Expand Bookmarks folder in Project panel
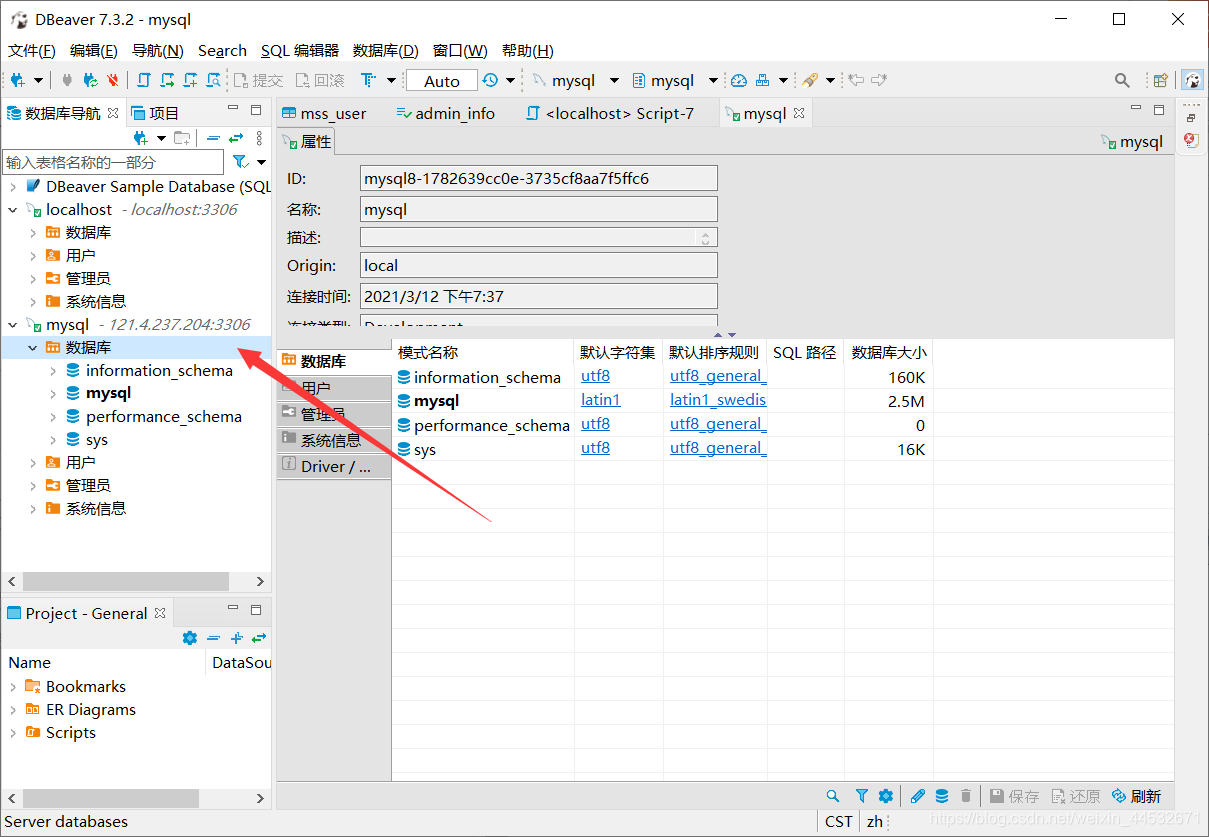Image resolution: width=1209 pixels, height=837 pixels. point(12,687)
